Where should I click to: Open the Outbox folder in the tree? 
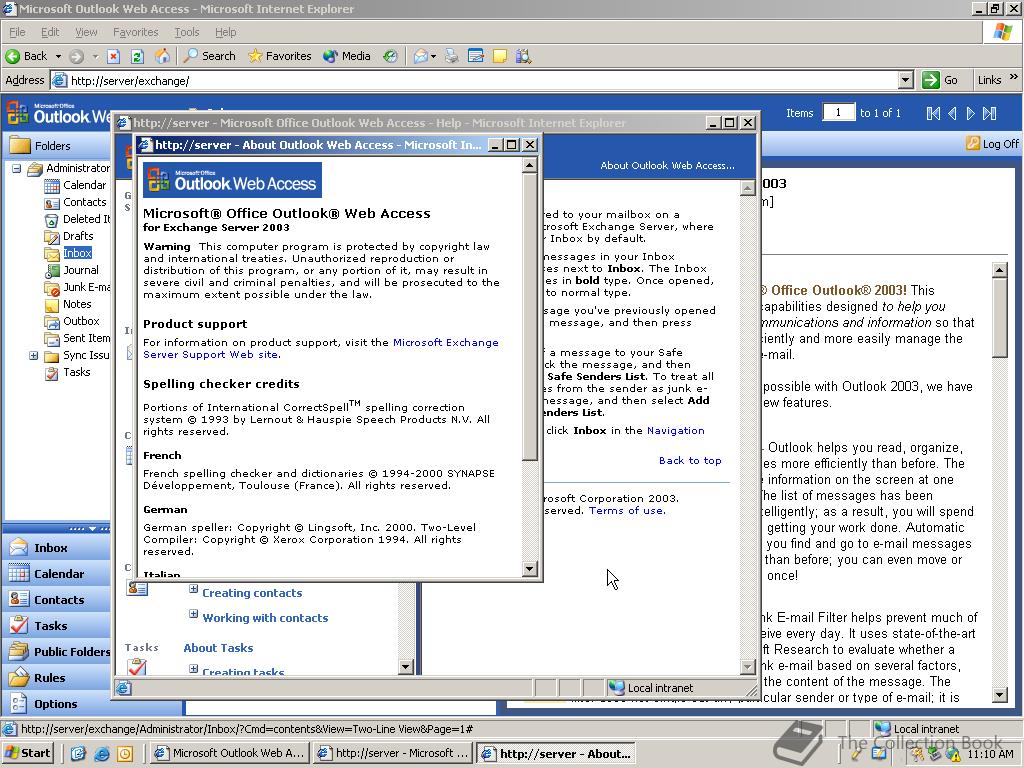tap(81, 321)
